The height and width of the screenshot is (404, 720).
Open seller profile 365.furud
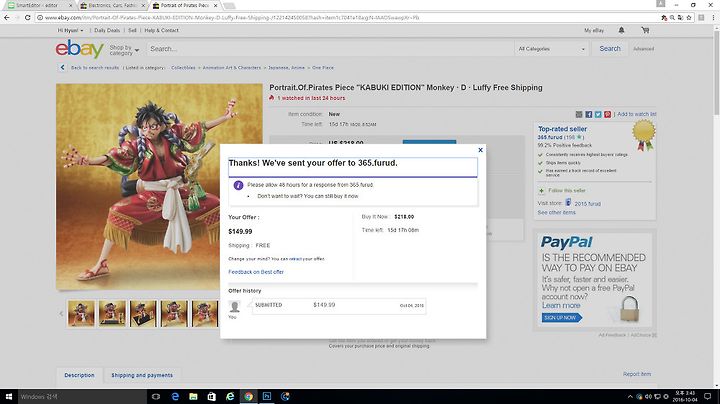(x=550, y=137)
